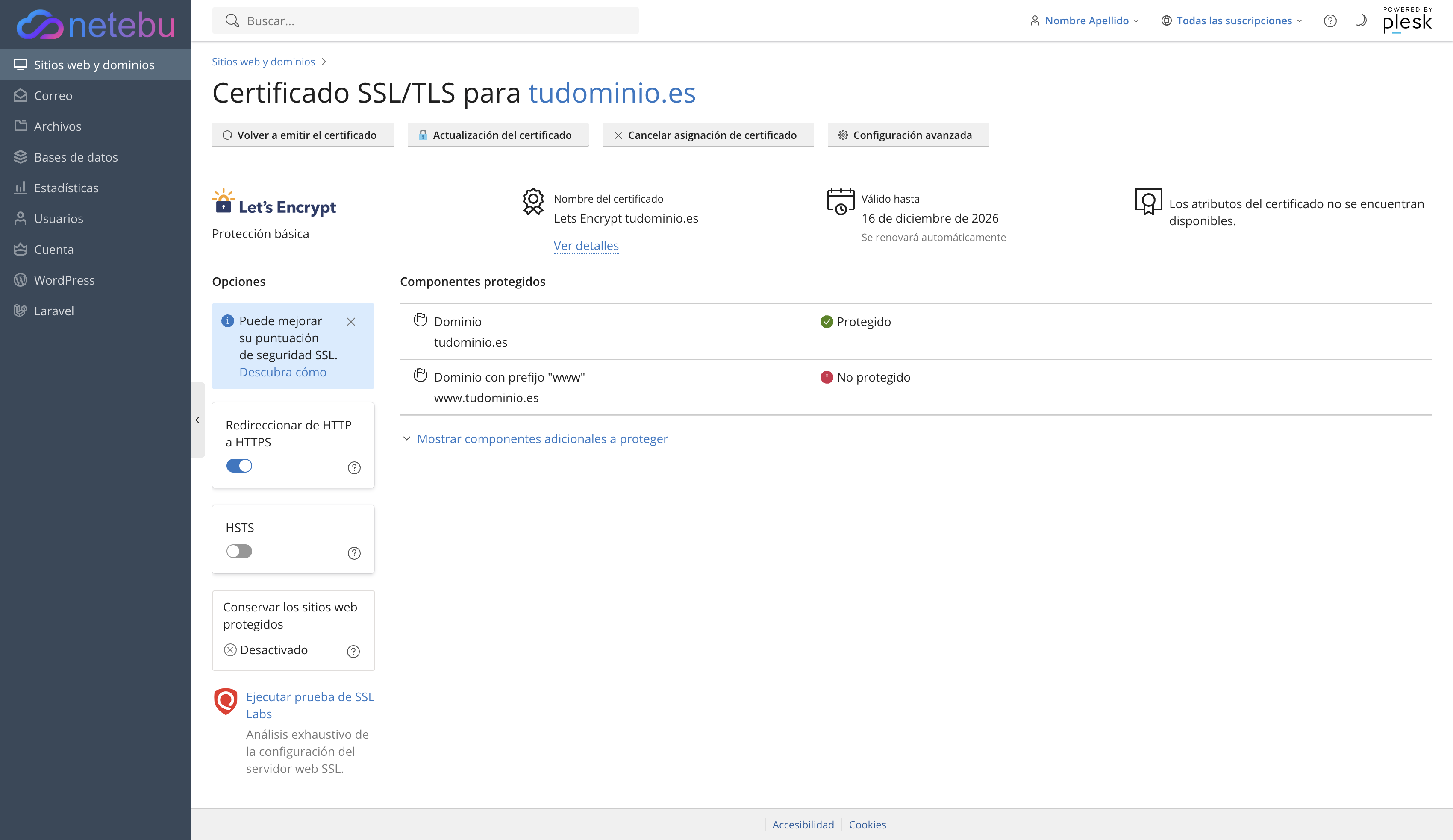Click the Let's Encrypt logo
Image resolution: width=1453 pixels, height=840 pixels.
274,203
